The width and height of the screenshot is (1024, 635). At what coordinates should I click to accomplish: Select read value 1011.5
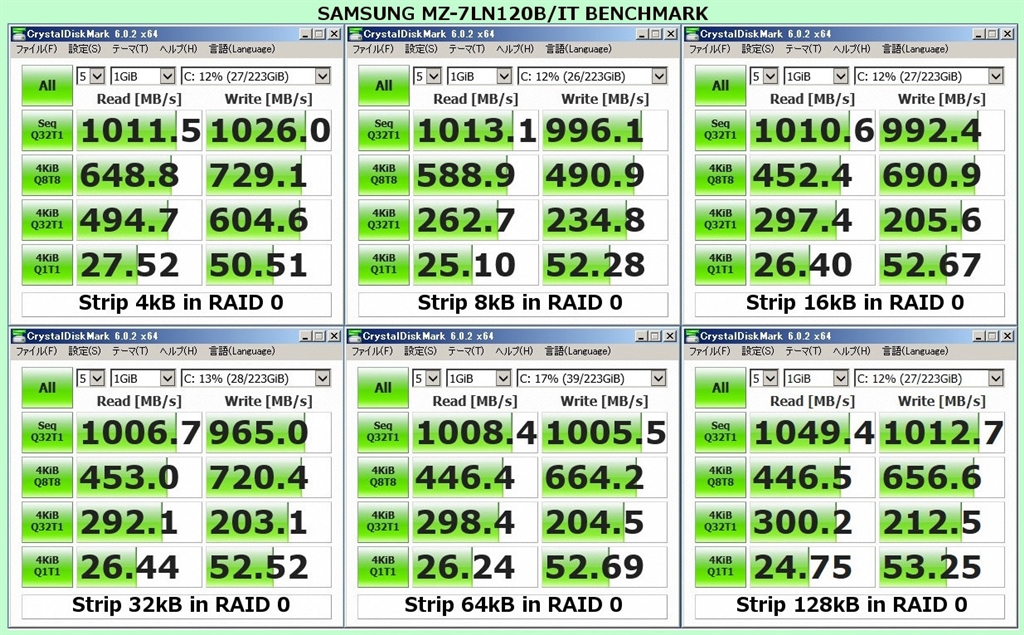pos(139,131)
